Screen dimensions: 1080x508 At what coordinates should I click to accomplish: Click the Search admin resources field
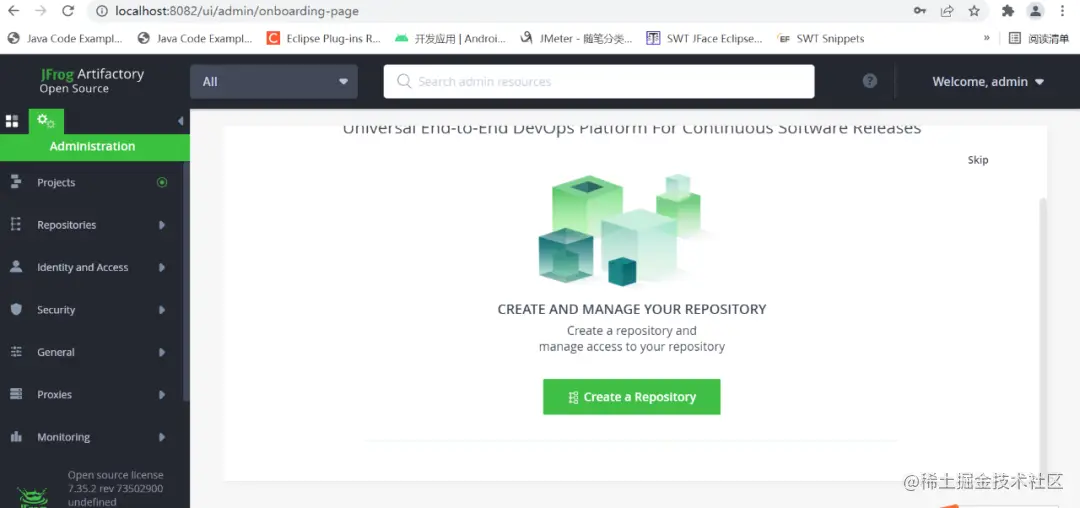tap(599, 82)
